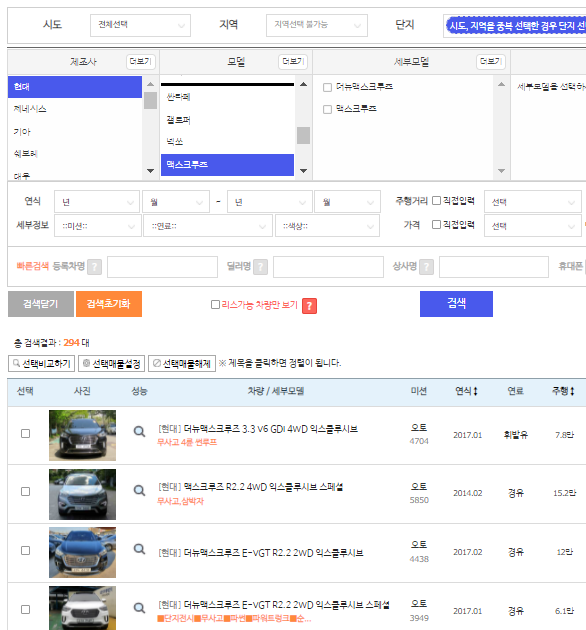Select the checkbox for the 맥스크루즈 R2.2 4WD listing
586x630 pixels.
click(x=25, y=492)
